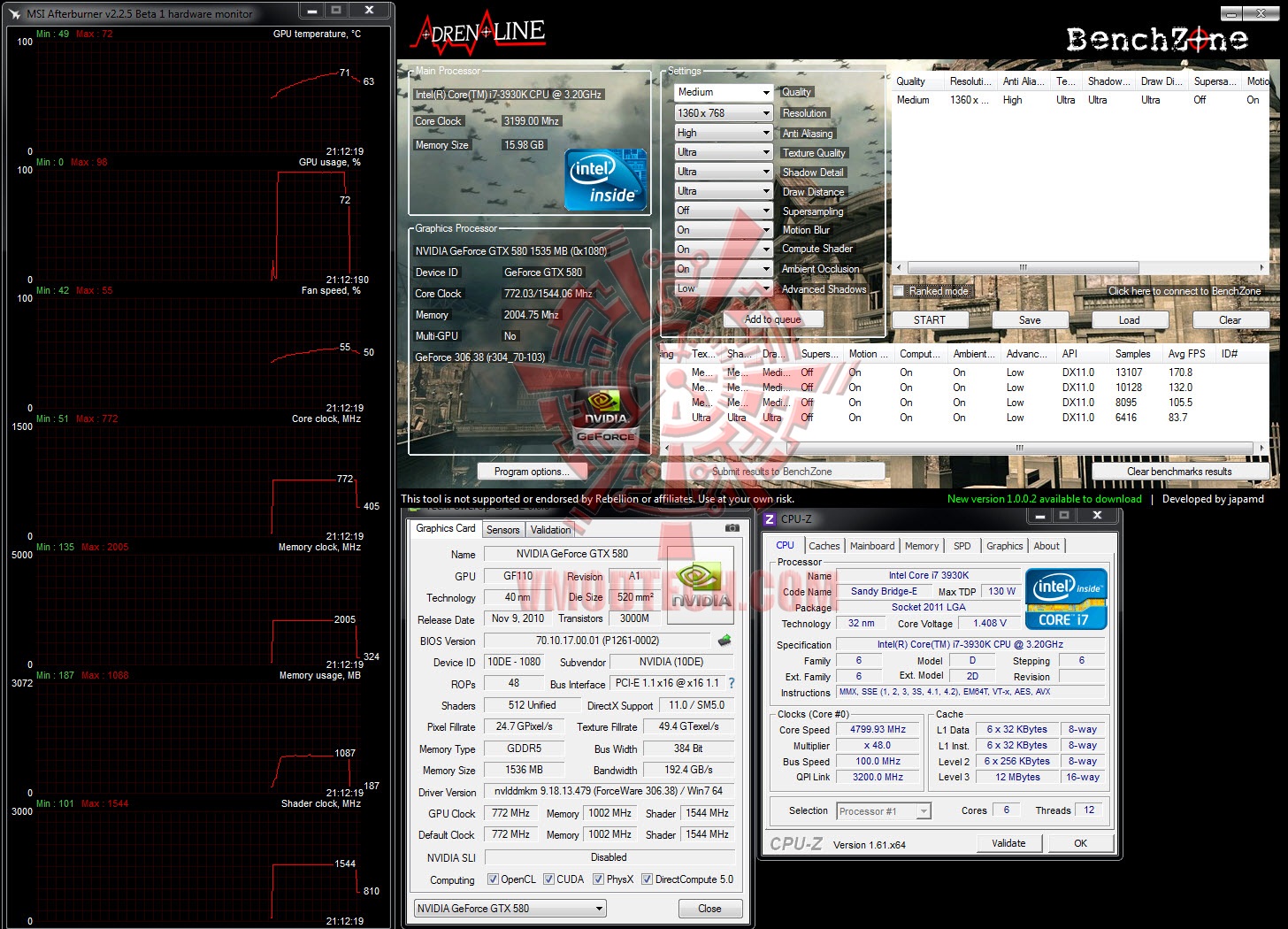The height and width of the screenshot is (929, 1288).
Task: Open the Graphics tab in CPU-Z
Action: [1005, 546]
